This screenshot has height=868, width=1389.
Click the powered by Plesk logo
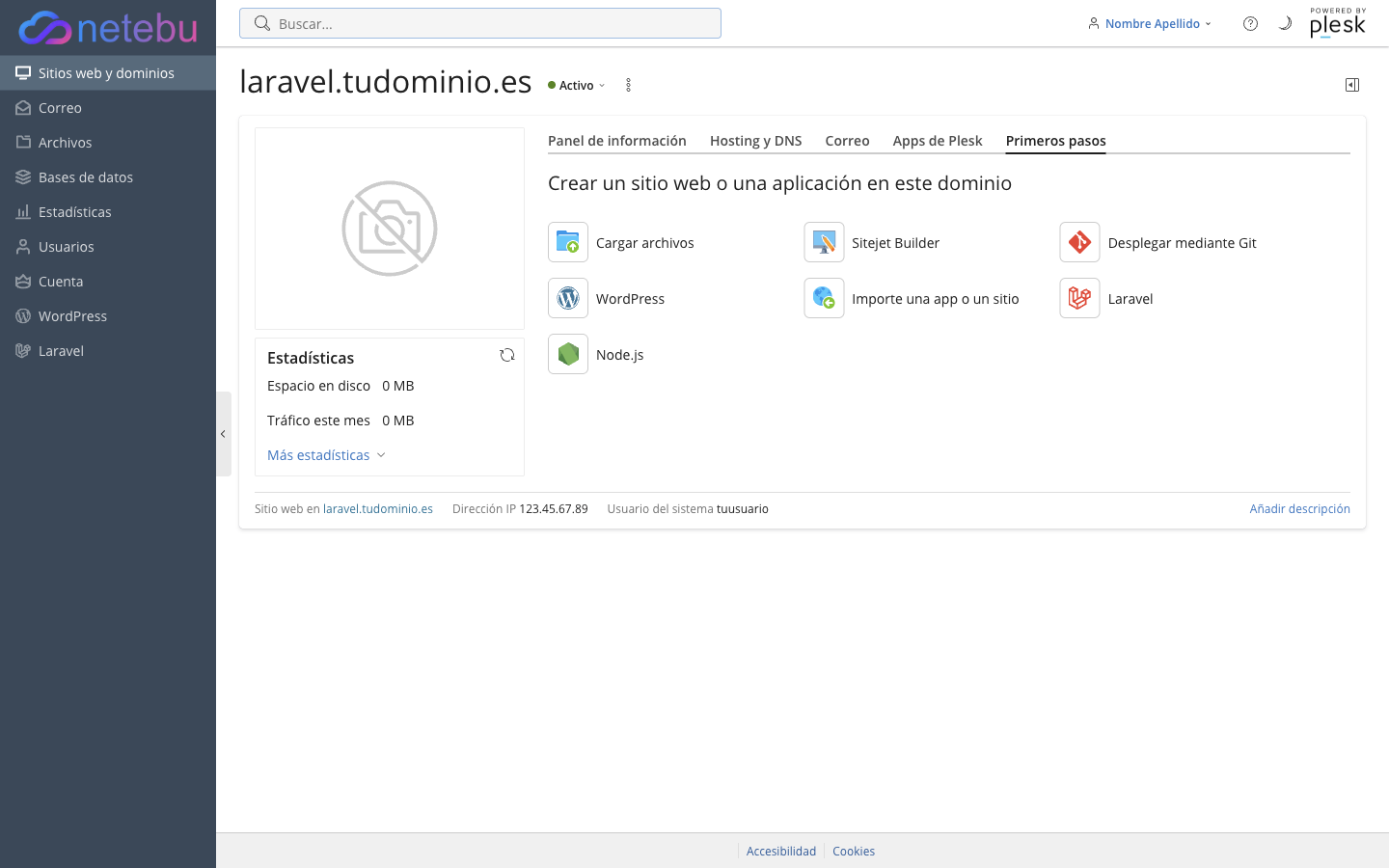(1338, 23)
